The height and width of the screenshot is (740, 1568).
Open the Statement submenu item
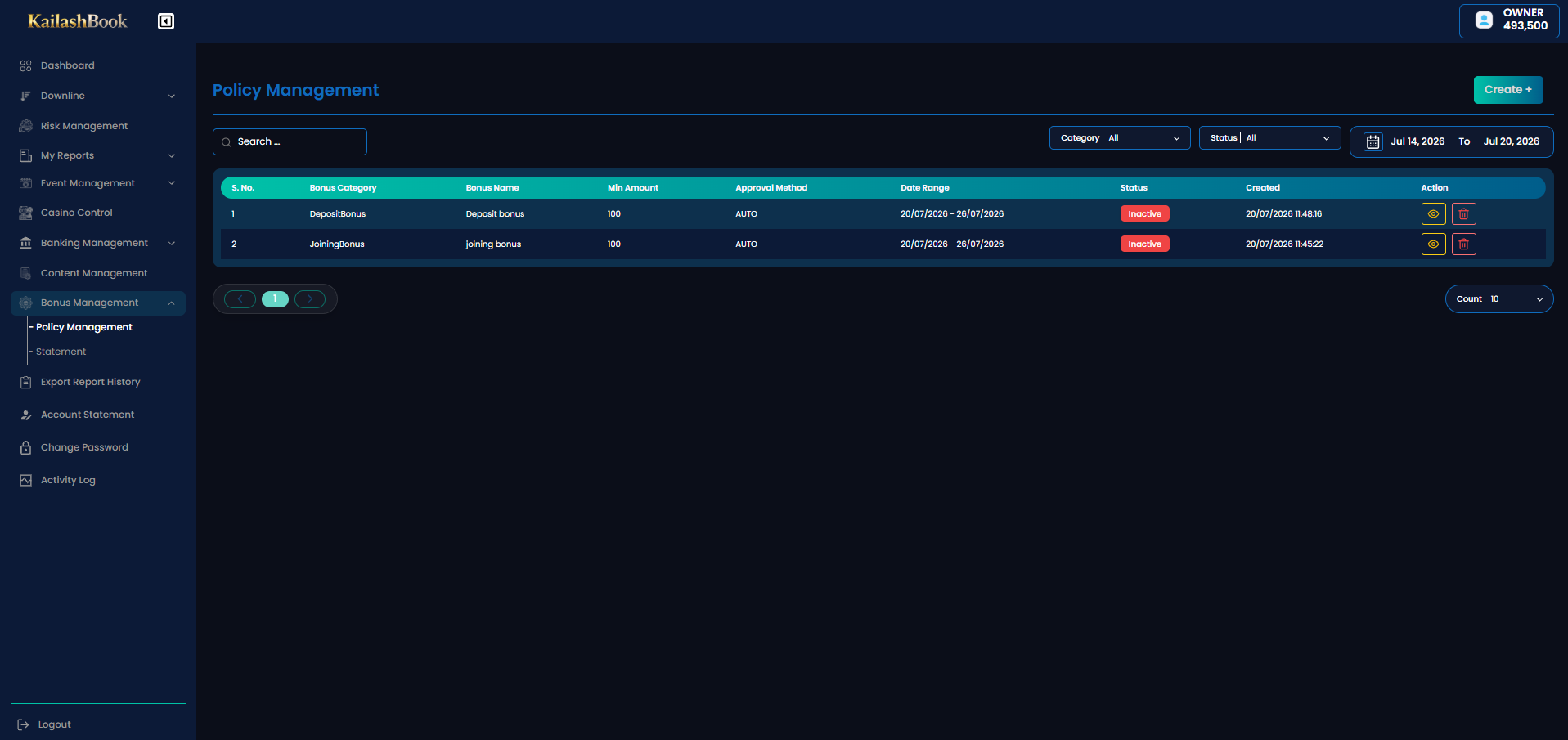[61, 352]
